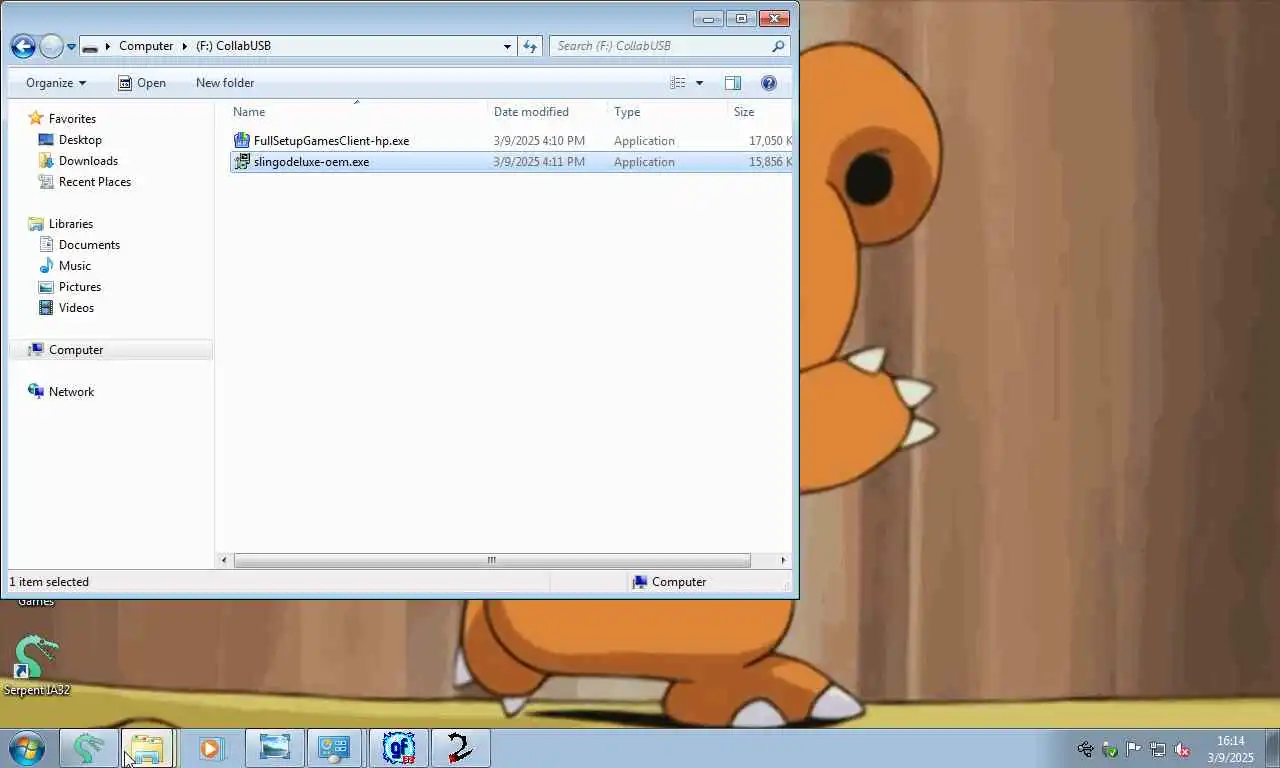This screenshot has width=1280, height=768.
Task: Click the horizontal scrollbar thumb
Action: 491,560
